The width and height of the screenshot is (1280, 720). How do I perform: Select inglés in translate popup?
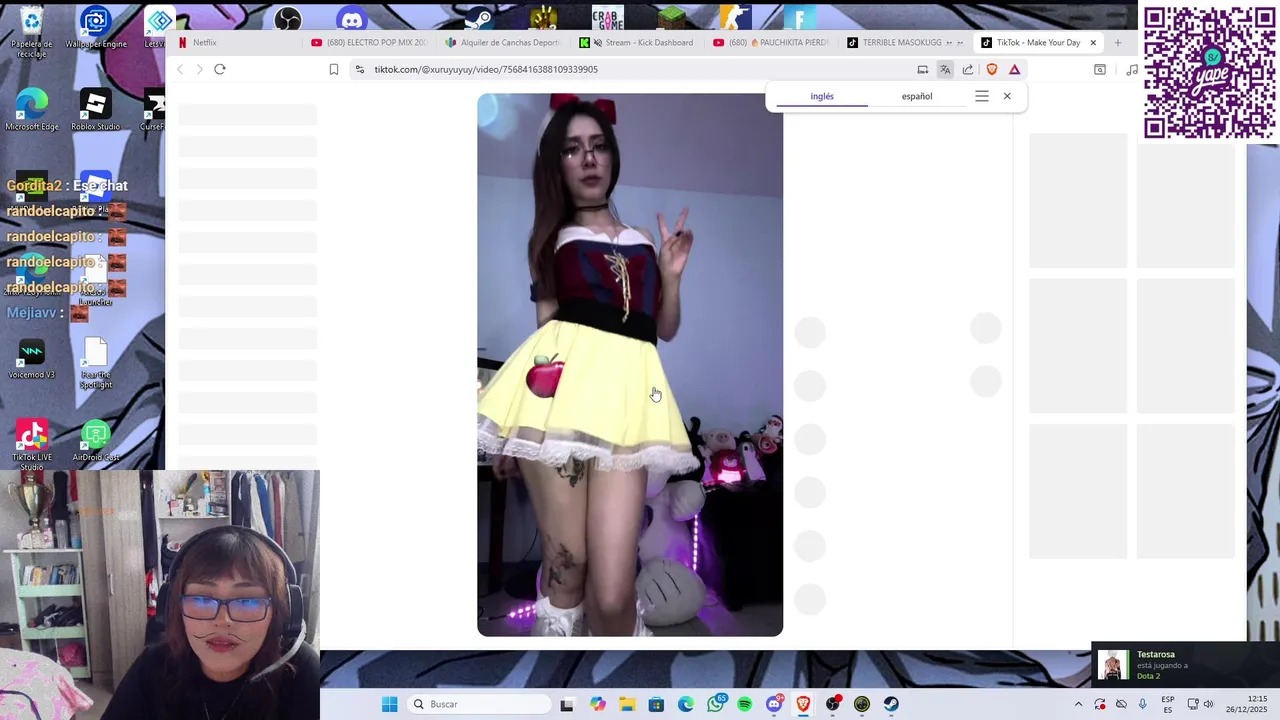click(822, 96)
